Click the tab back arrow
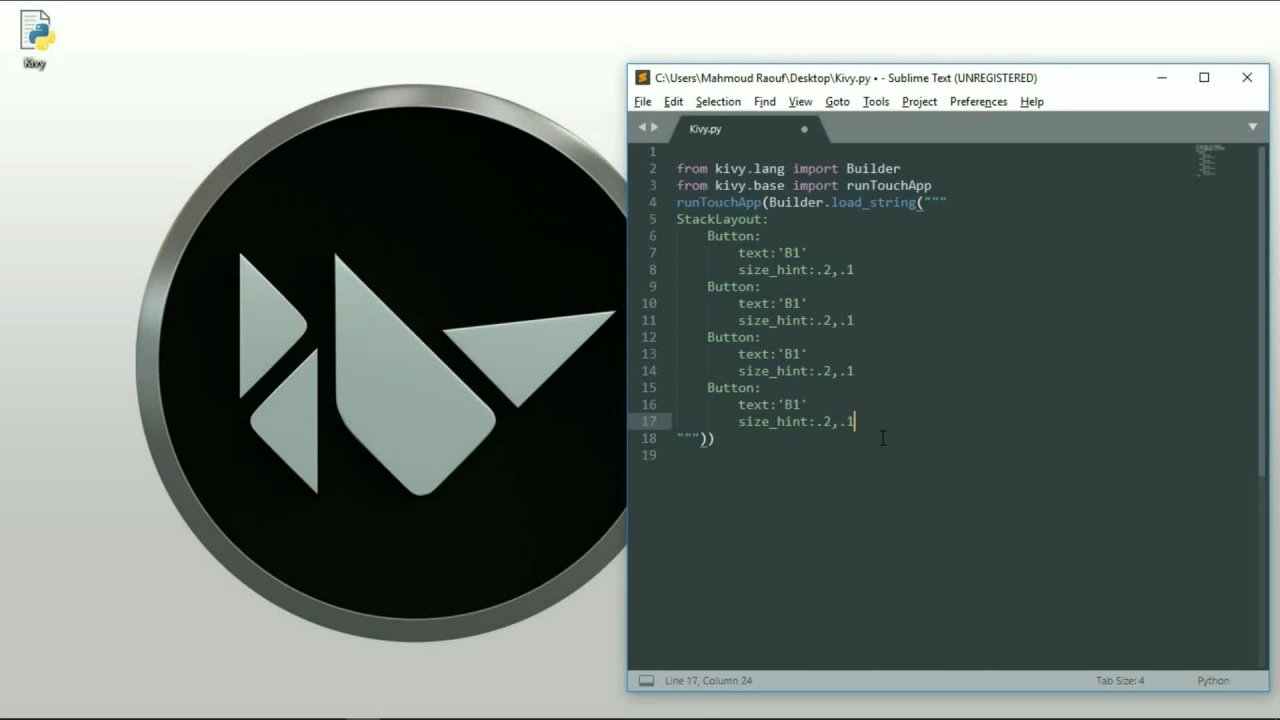This screenshot has width=1280, height=720. (642, 127)
